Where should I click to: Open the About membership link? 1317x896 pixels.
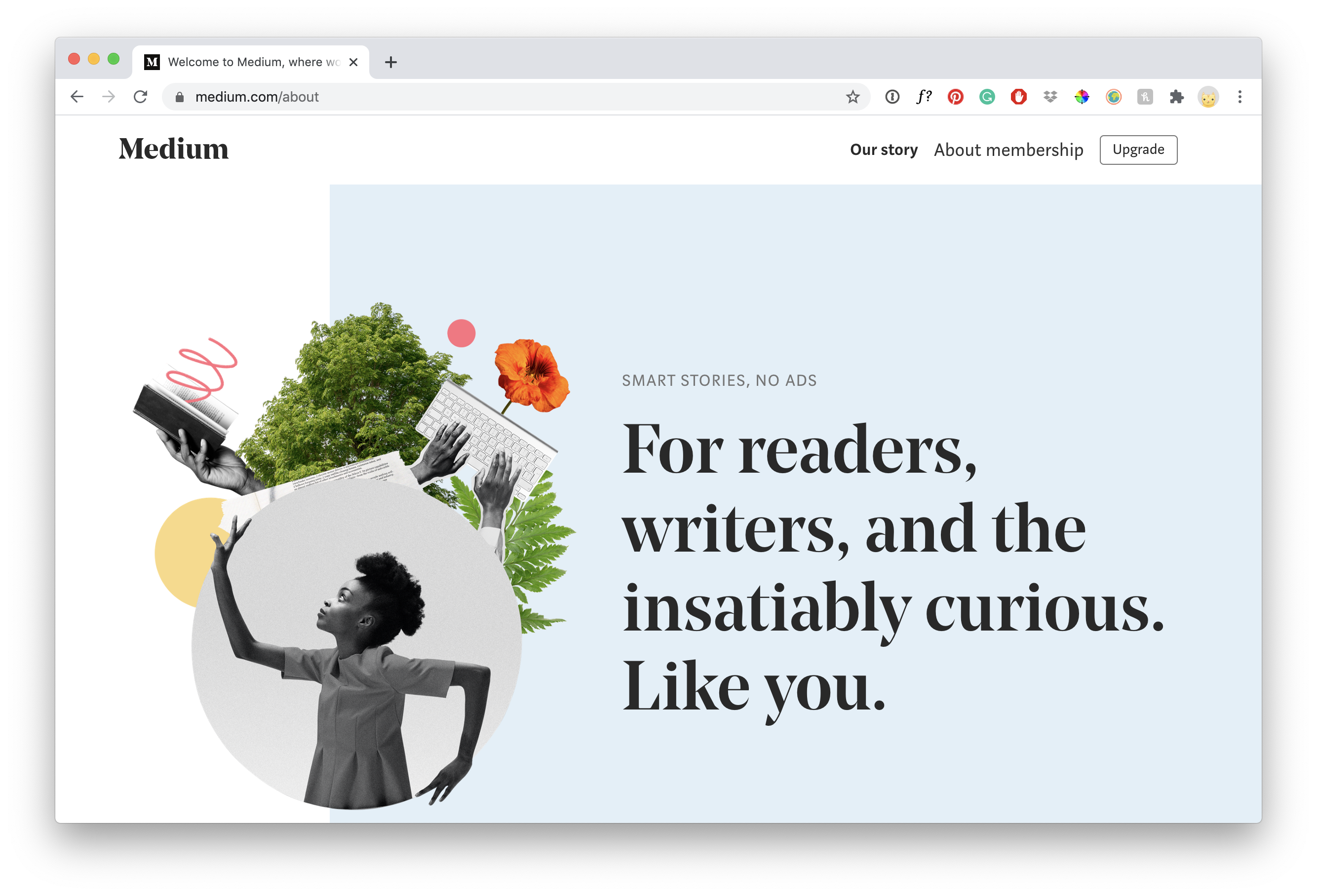(1008, 149)
